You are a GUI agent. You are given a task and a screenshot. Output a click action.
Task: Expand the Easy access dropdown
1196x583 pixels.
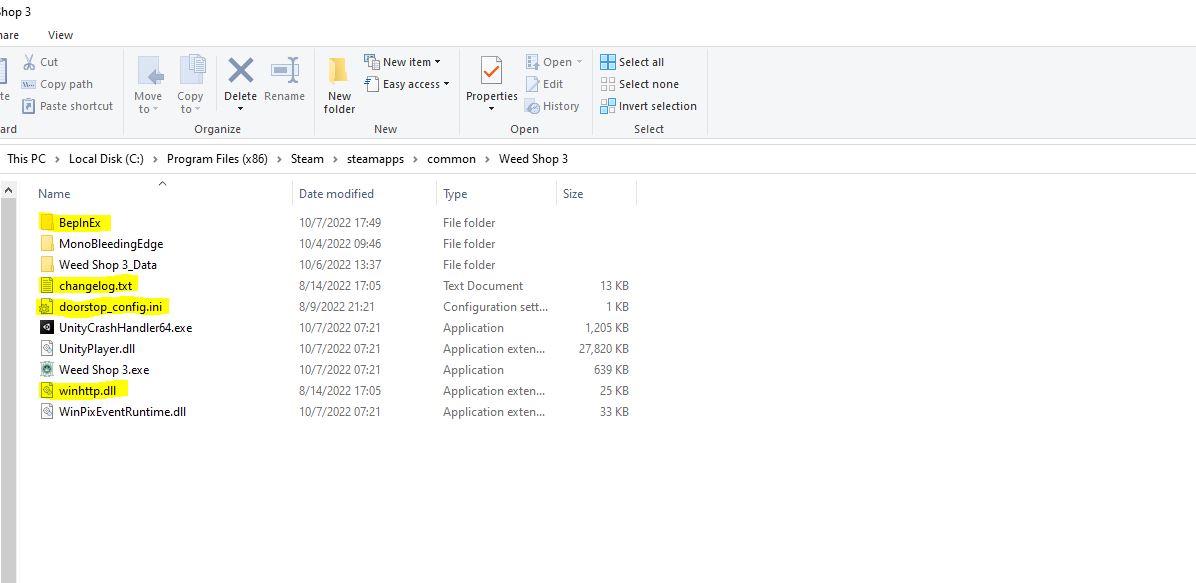[x=407, y=84]
